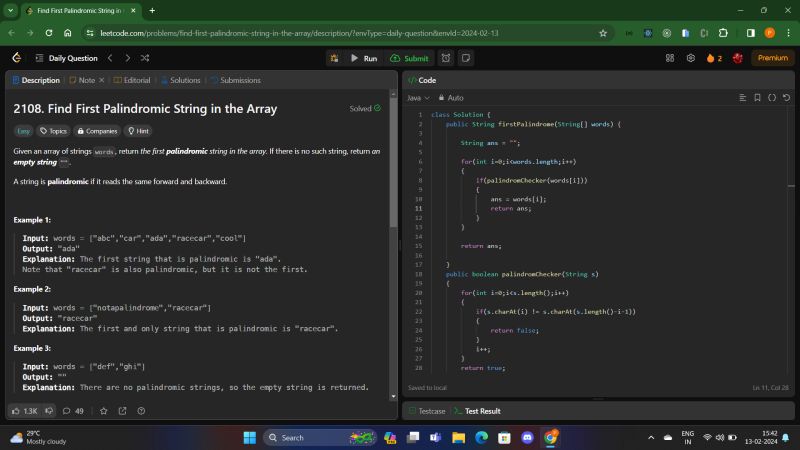Viewport: 800px width, 450px height.
Task: Click the editor bookmark icon
Action: (757, 97)
